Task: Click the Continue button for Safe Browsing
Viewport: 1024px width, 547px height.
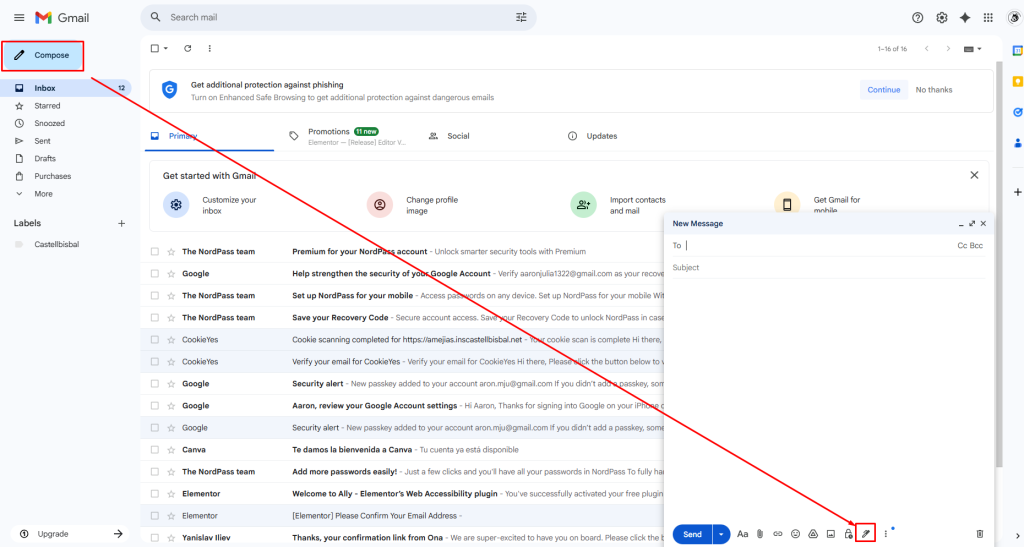Action: click(x=883, y=90)
